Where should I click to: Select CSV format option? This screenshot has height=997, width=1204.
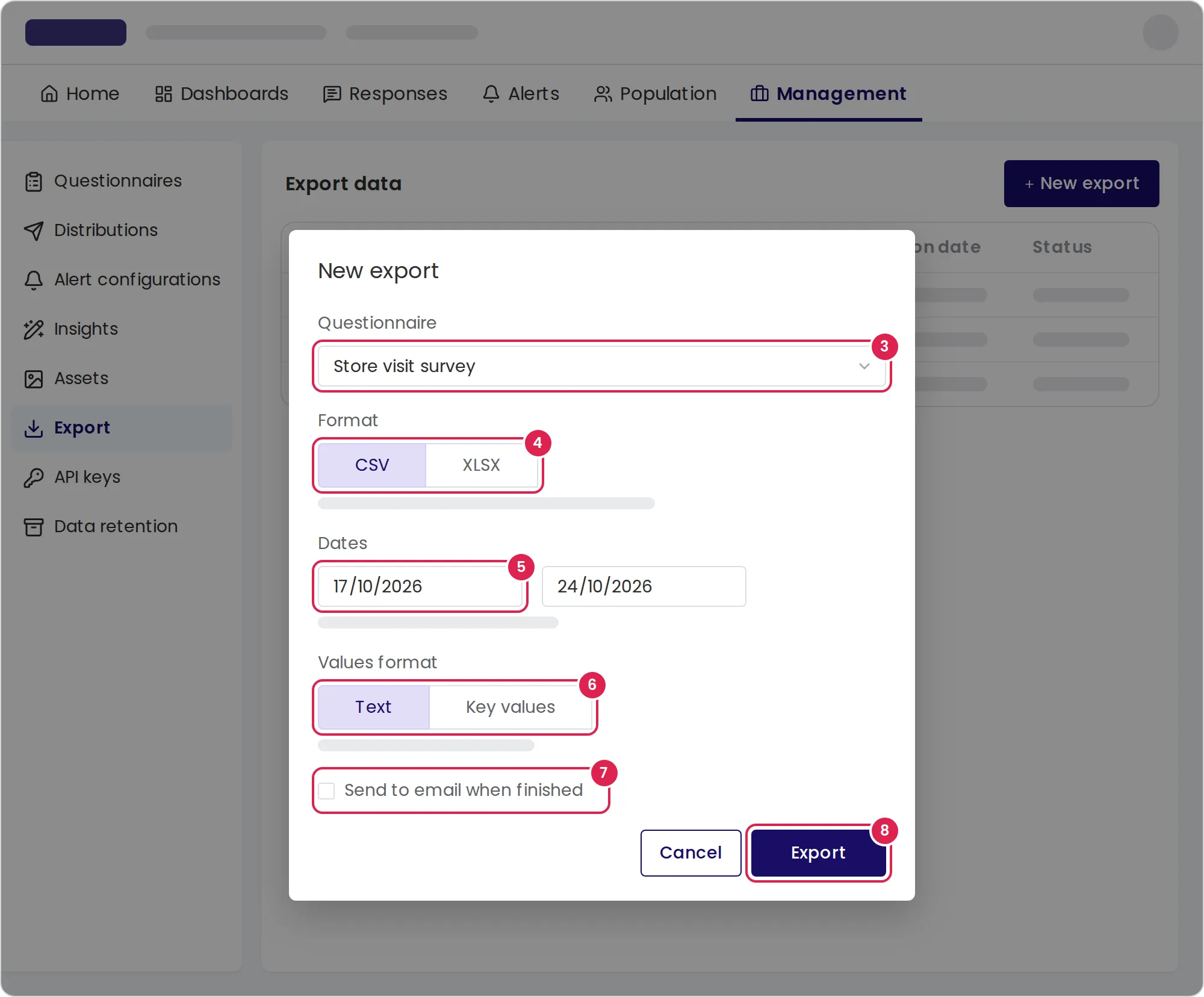(372, 465)
